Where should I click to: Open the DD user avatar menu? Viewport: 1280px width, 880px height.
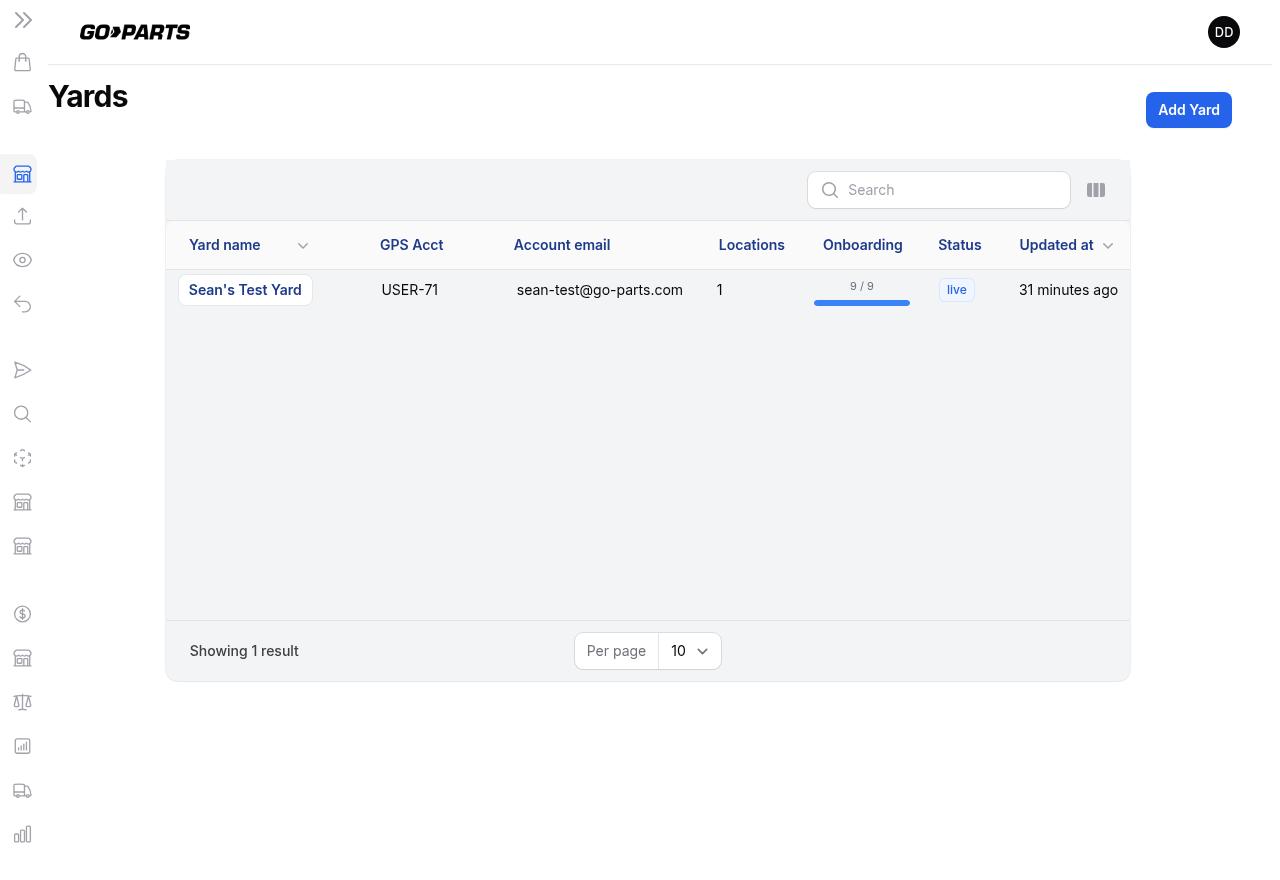pyautogui.click(x=1224, y=32)
